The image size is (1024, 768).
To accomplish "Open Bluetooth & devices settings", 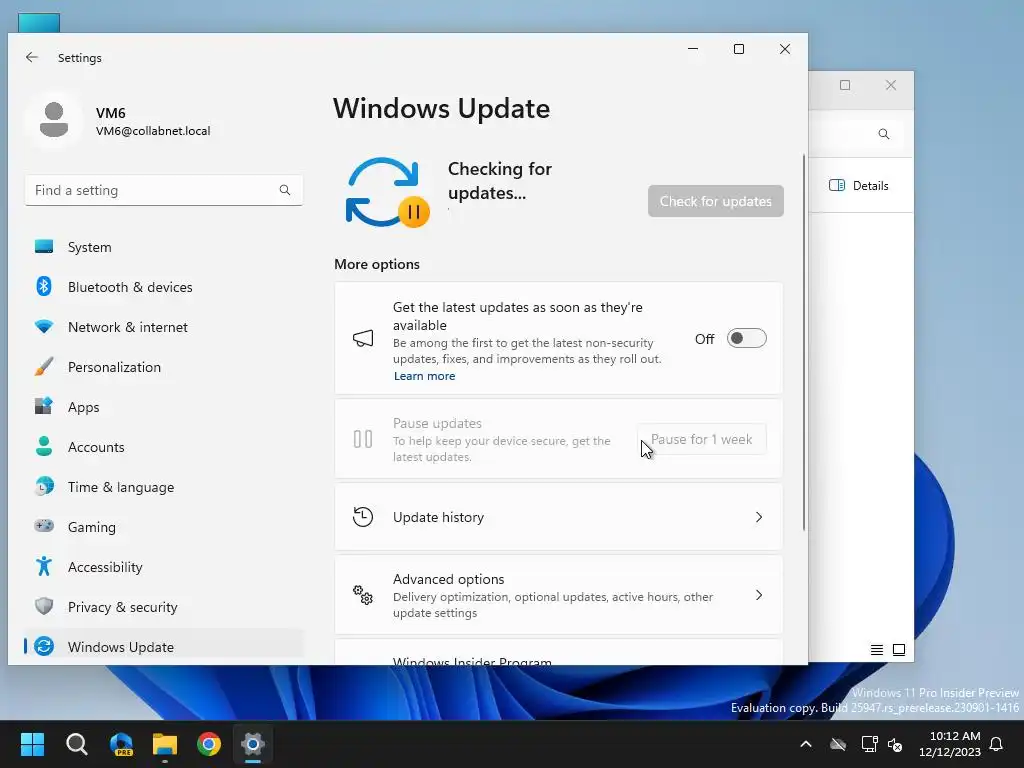I will (163, 287).
